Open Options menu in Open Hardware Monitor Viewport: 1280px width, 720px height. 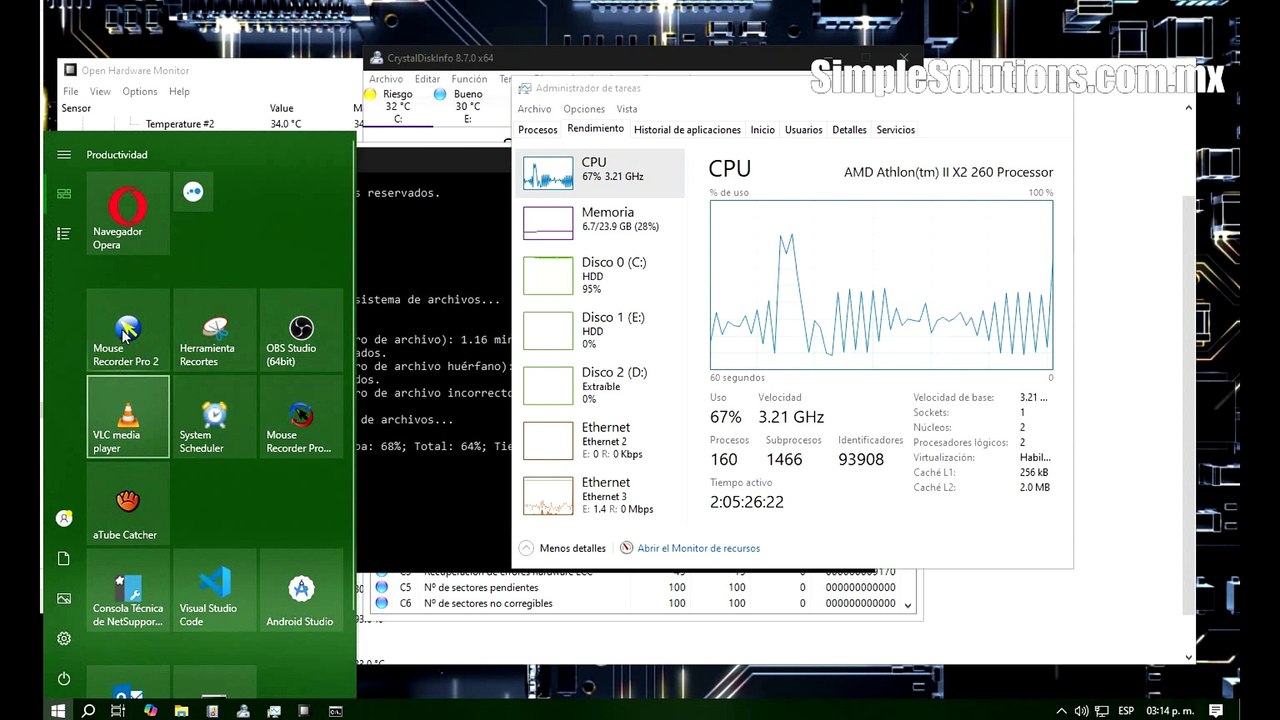(x=140, y=91)
